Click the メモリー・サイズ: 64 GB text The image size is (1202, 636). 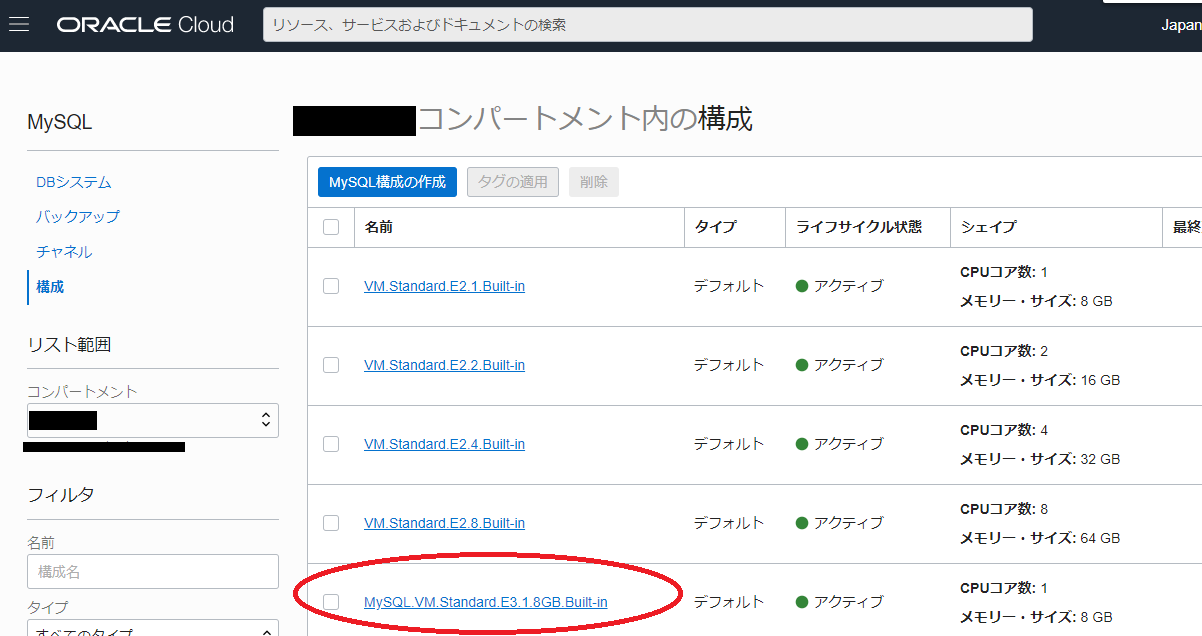pos(1040,538)
